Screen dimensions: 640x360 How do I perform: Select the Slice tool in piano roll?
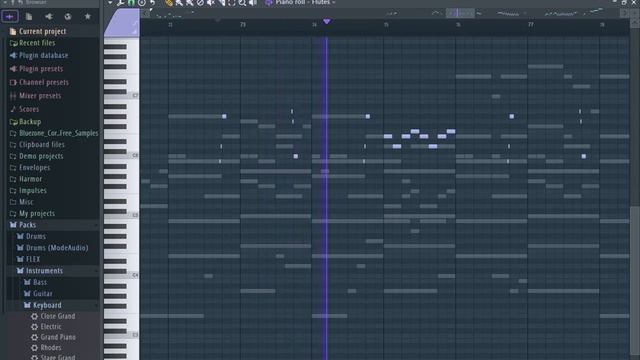[221, 2]
